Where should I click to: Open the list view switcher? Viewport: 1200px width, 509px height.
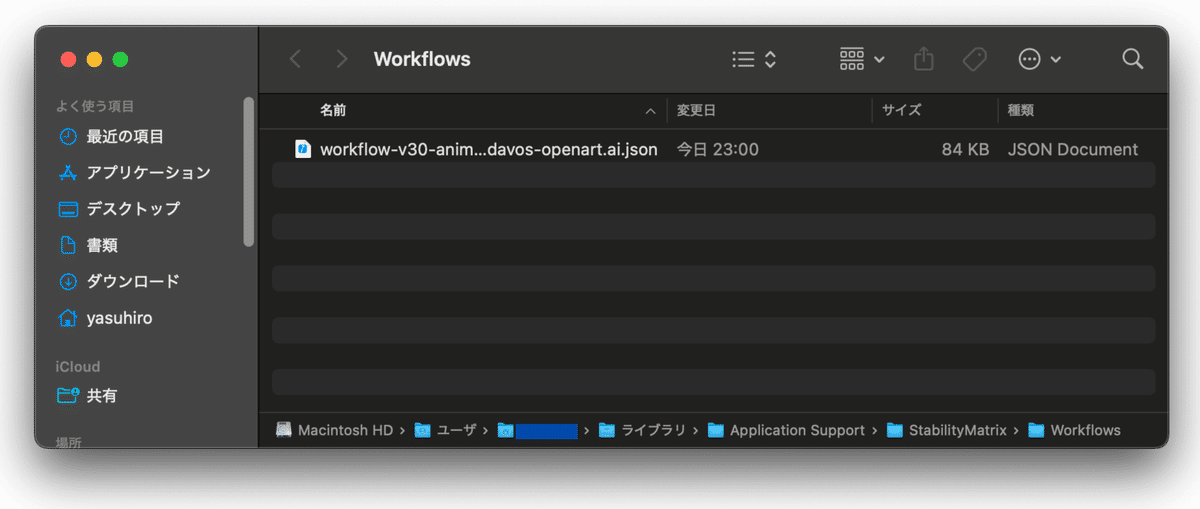pos(754,59)
